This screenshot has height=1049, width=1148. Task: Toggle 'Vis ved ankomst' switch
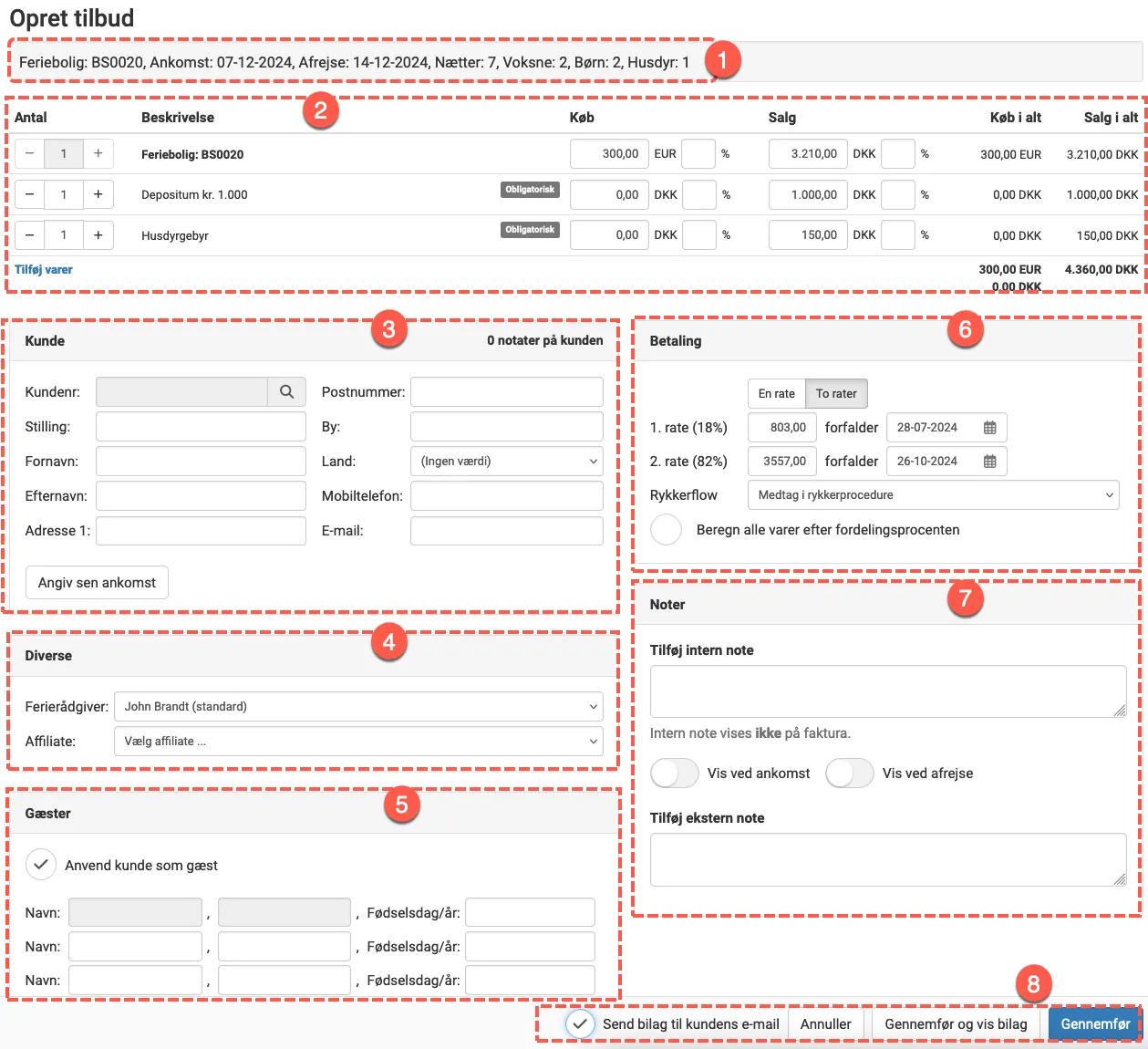675,774
